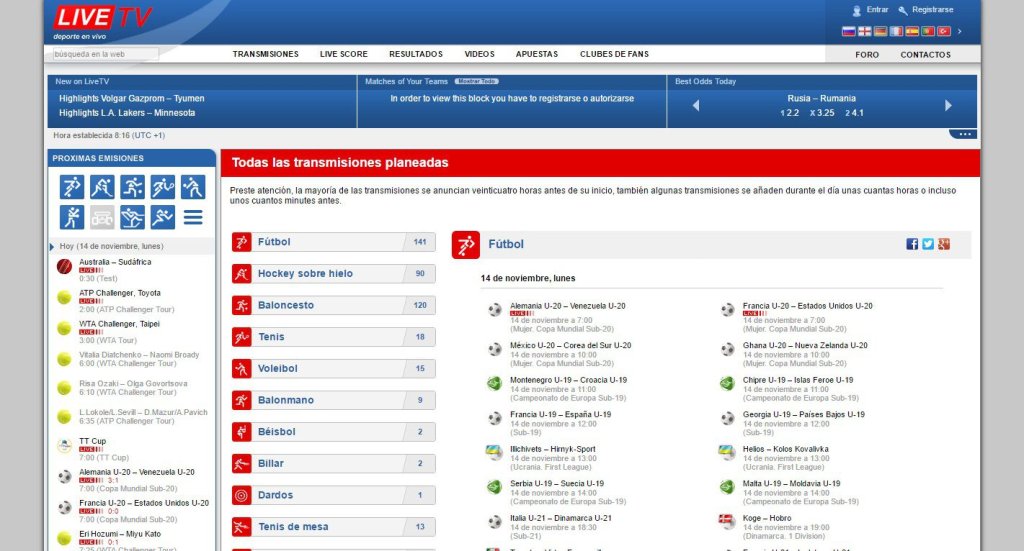Expand more languages arrow beside the flags
1024x551 pixels.
pos(960,31)
